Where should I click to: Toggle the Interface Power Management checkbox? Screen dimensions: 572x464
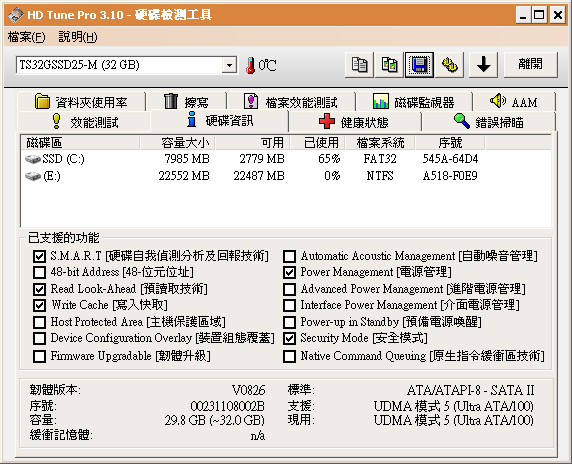pos(289,305)
